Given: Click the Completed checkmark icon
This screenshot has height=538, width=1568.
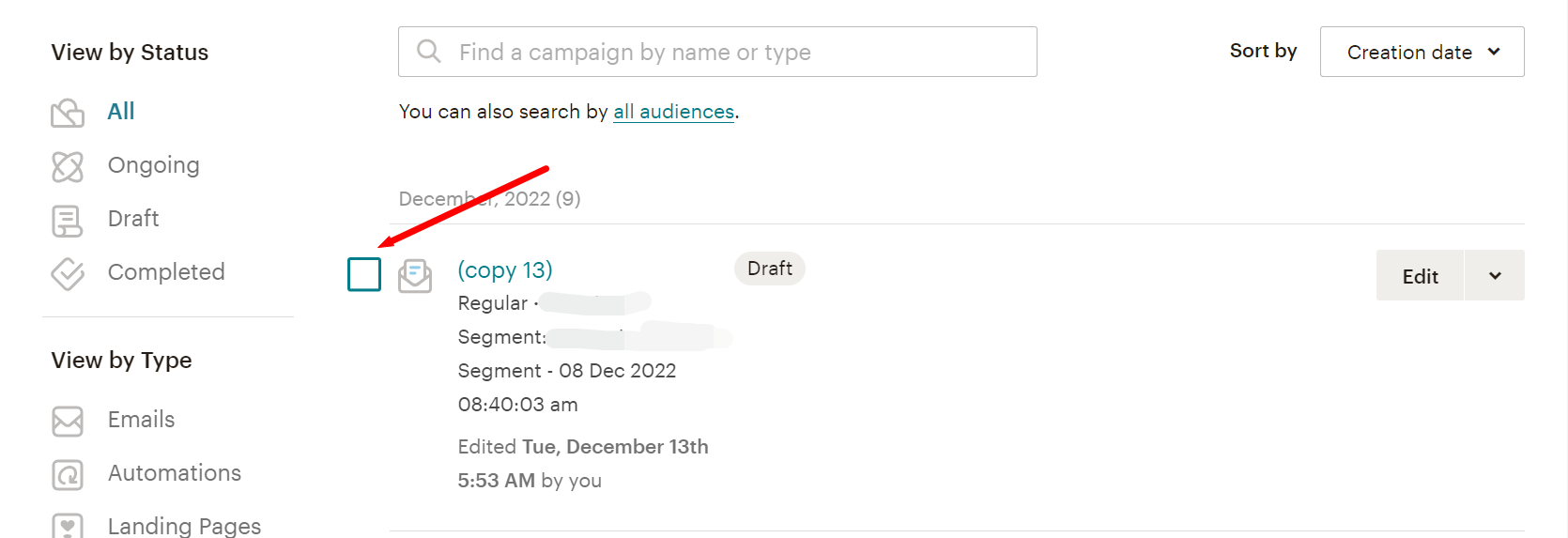Looking at the screenshot, I should tap(68, 273).
